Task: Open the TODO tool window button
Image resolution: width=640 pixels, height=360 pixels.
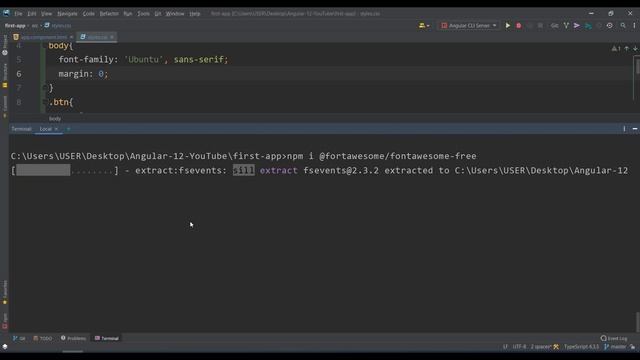Action: point(43,338)
